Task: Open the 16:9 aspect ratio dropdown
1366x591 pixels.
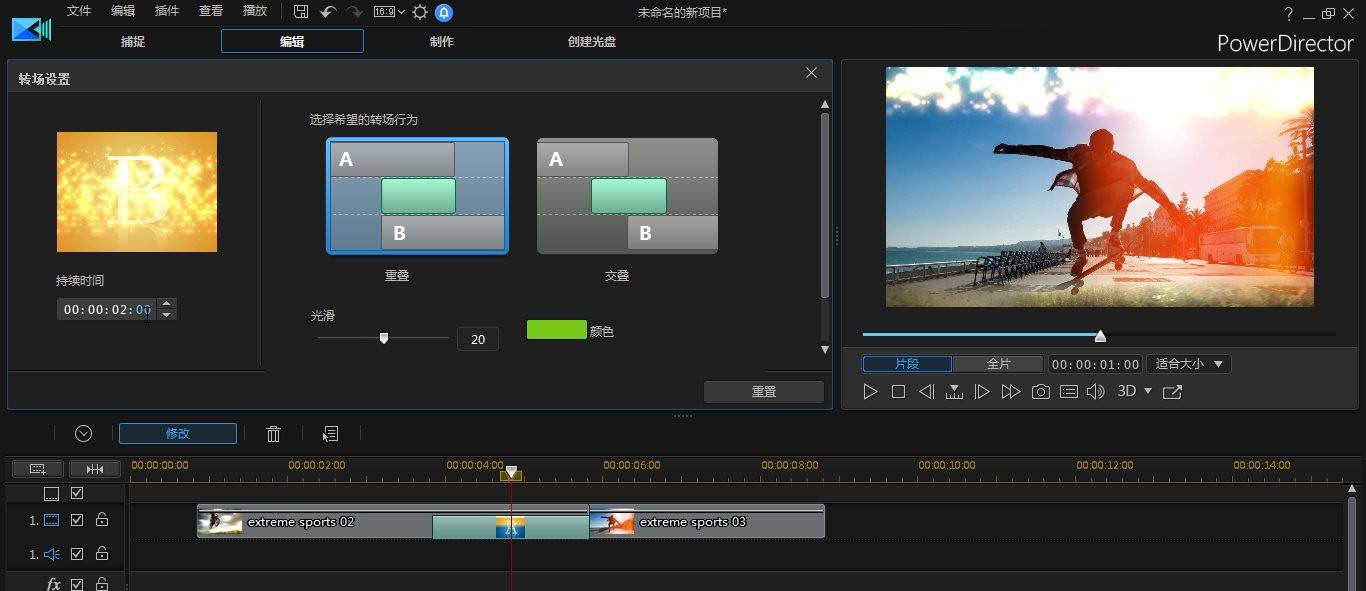Action: pyautogui.click(x=389, y=12)
